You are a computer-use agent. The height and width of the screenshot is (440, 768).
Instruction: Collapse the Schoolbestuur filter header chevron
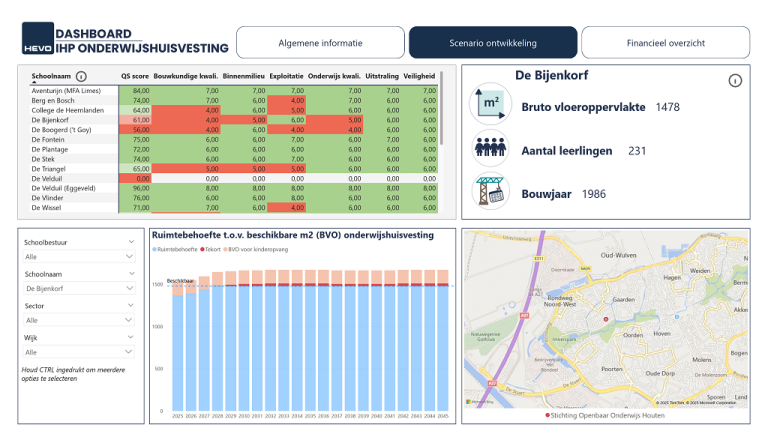pyautogui.click(x=131, y=242)
